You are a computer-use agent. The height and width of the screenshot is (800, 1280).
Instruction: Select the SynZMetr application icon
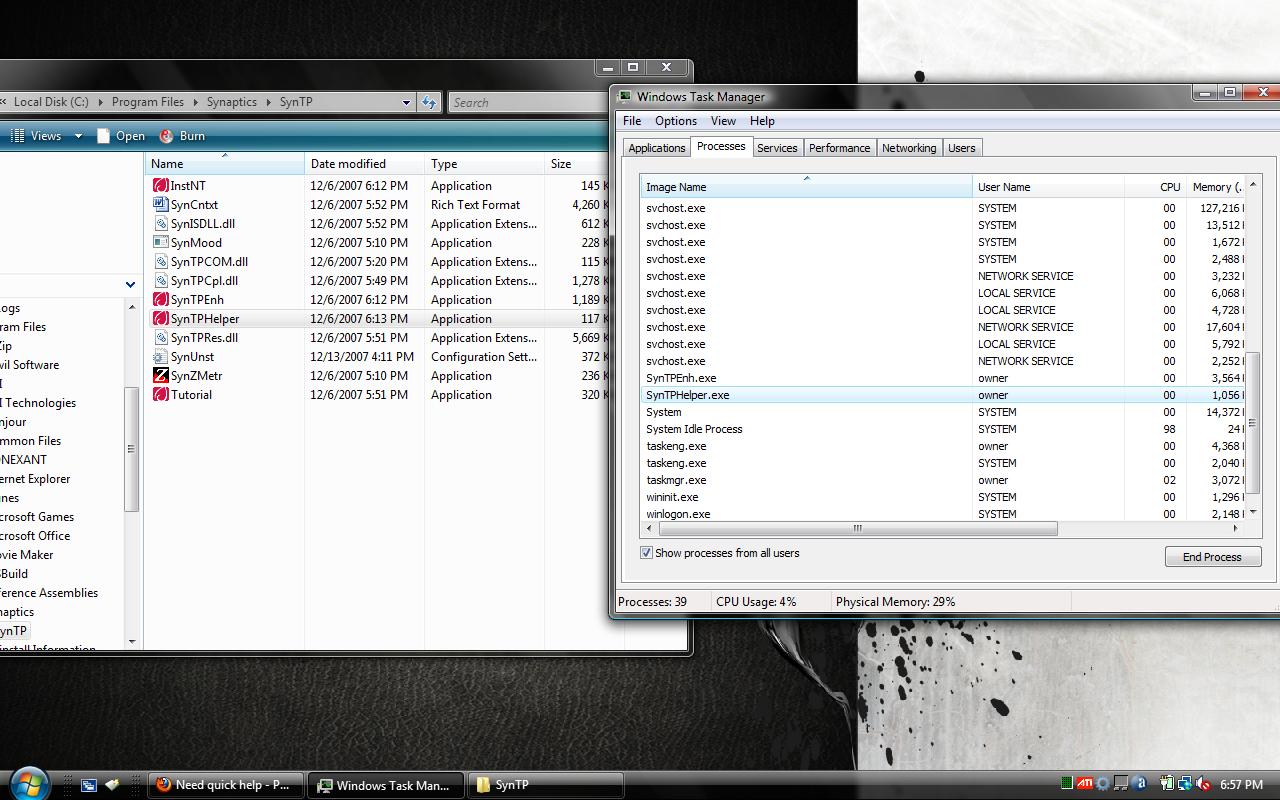click(x=160, y=375)
